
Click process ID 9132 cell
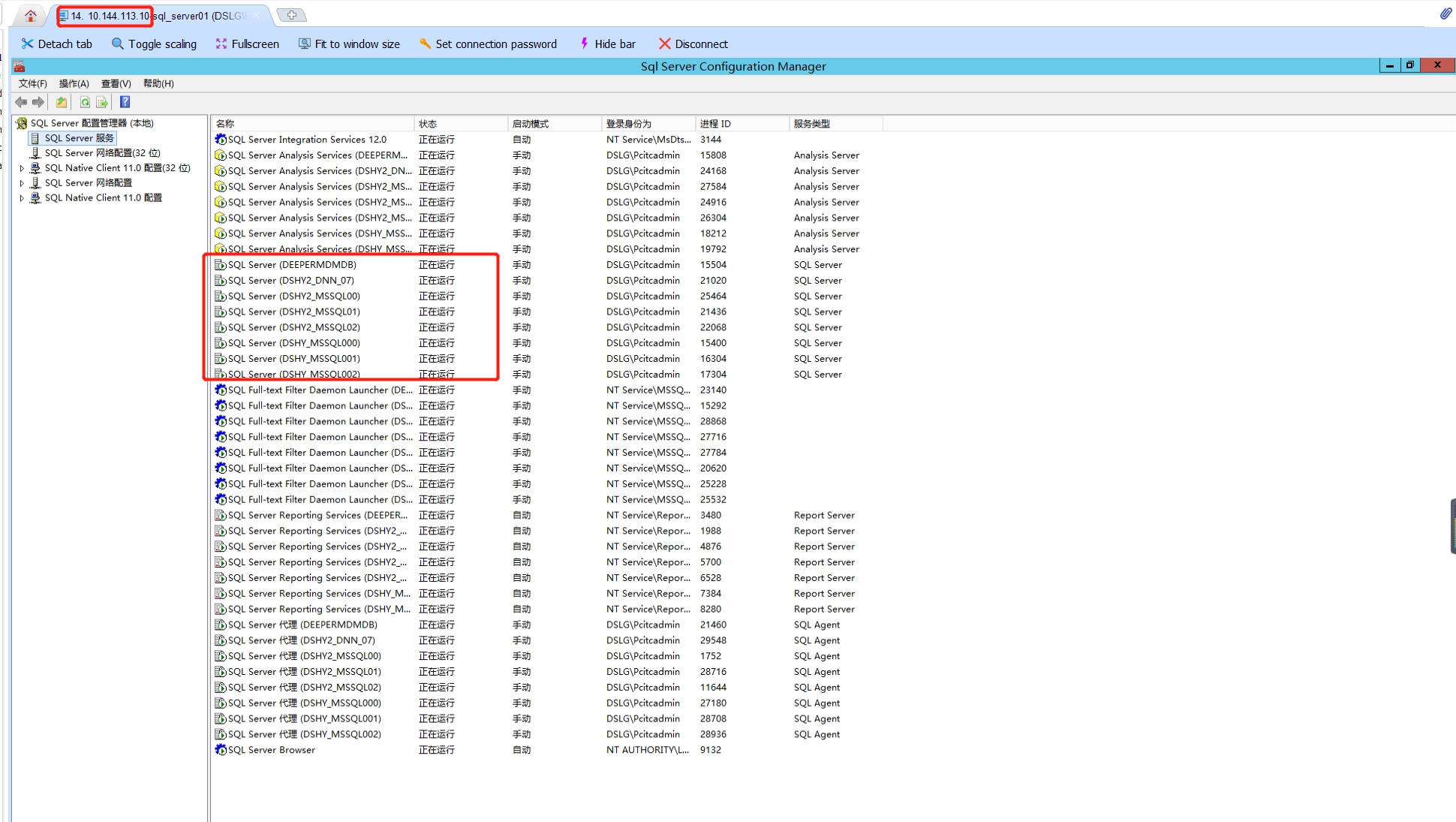[711, 750]
